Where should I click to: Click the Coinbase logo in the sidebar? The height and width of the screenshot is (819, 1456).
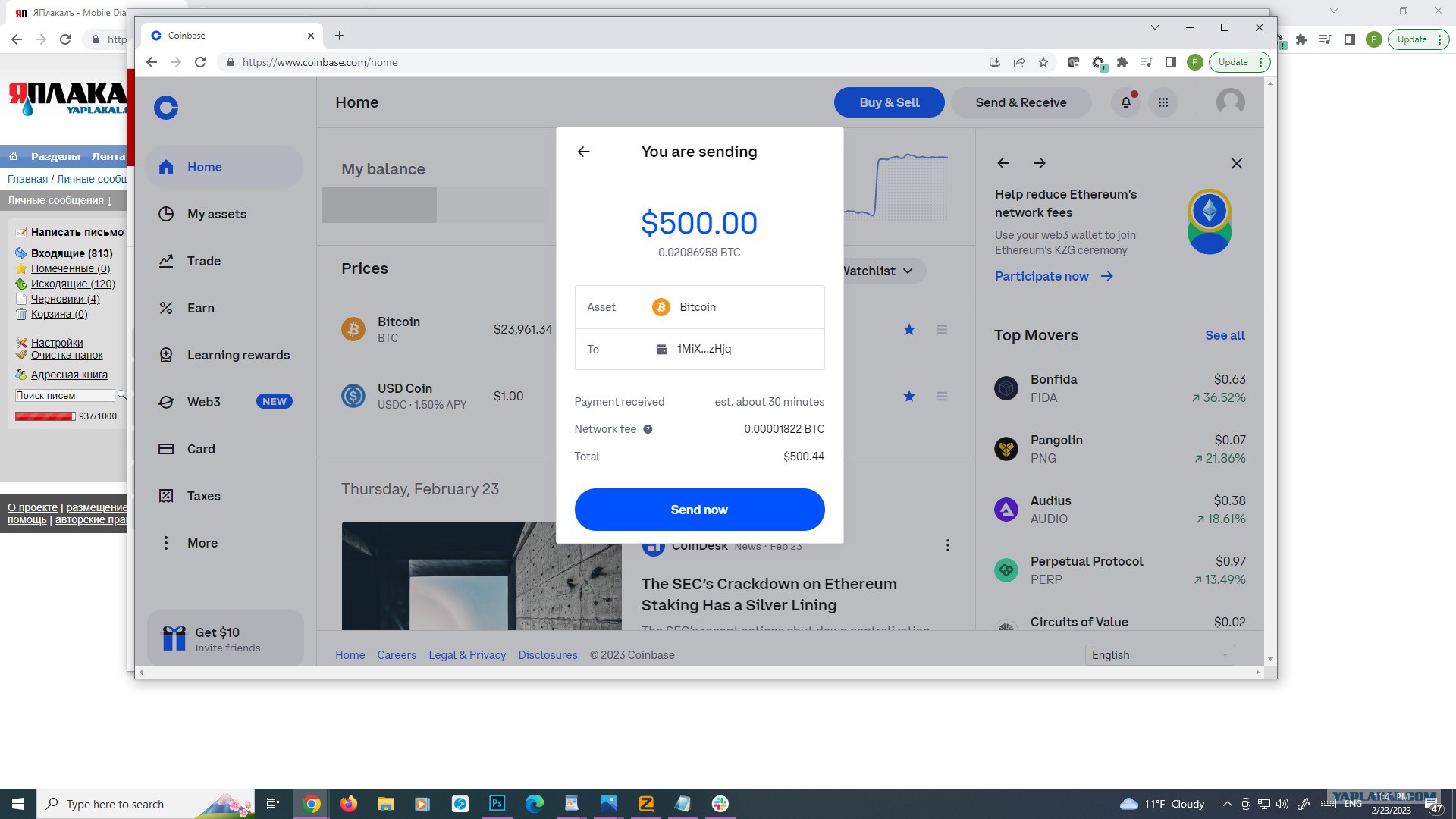click(x=166, y=108)
